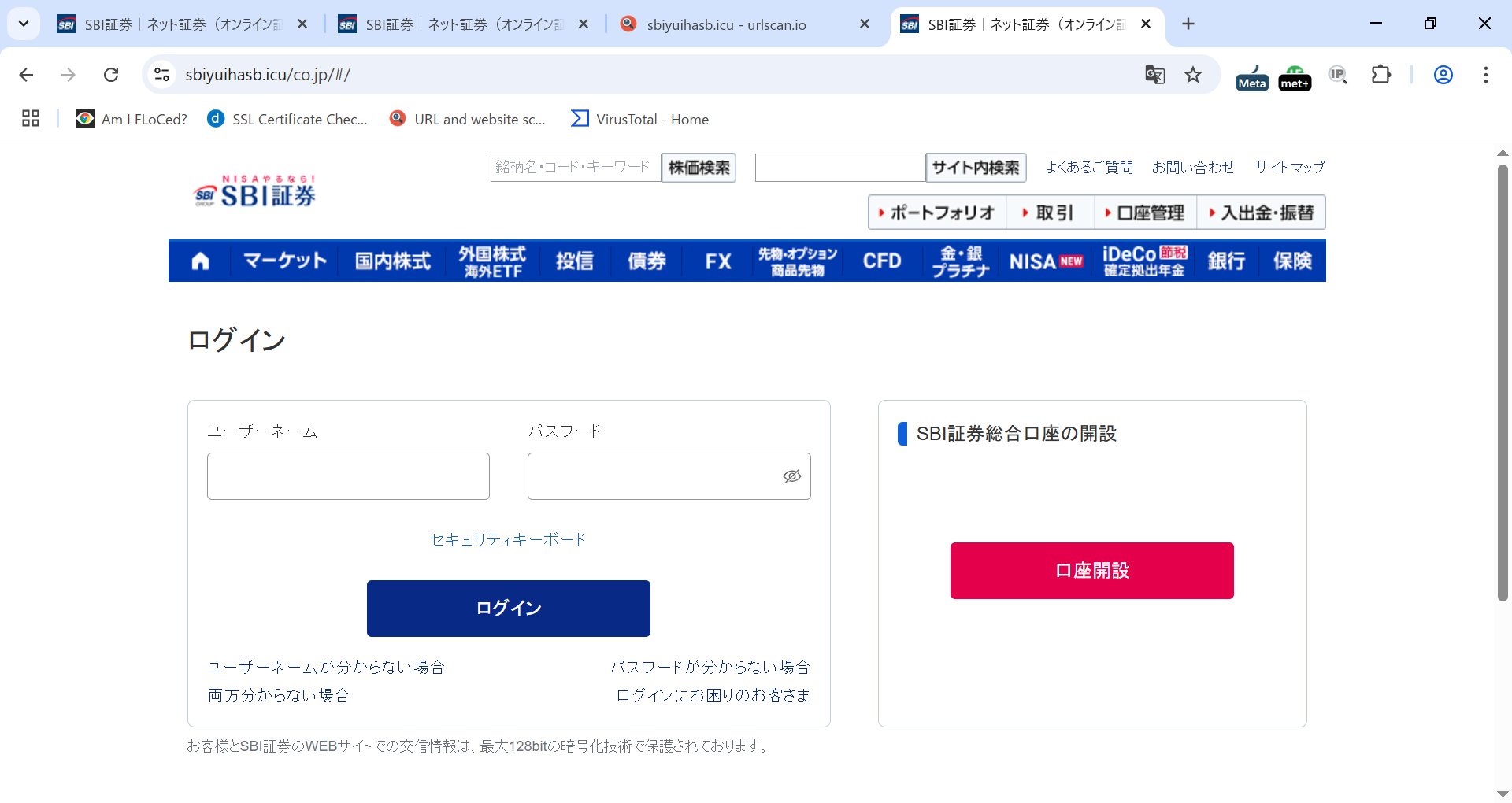Viewport: 1512px width, 803px height.
Task: Open サイトマップ link
Action: (1289, 167)
